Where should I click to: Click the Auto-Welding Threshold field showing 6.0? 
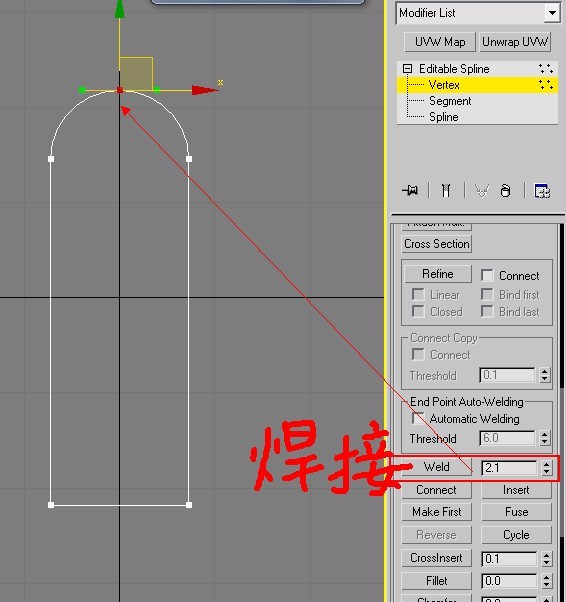pos(507,438)
